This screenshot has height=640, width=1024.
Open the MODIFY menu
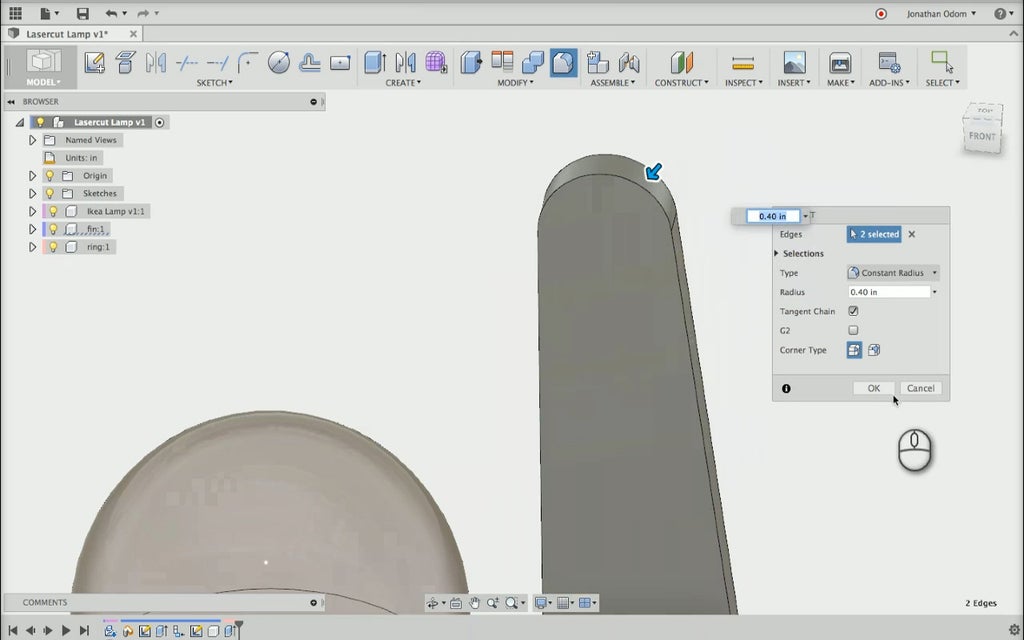(x=515, y=82)
